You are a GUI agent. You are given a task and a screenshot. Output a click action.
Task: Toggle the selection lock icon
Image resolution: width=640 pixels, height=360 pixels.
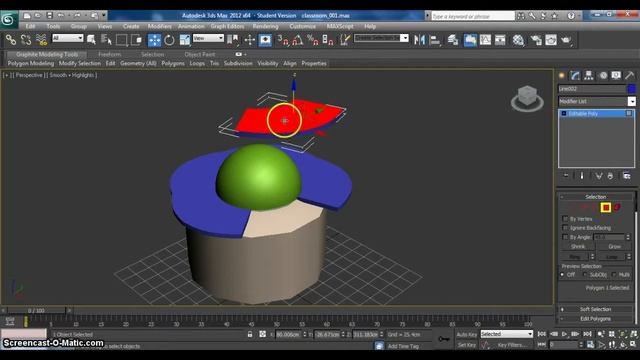click(x=250, y=334)
